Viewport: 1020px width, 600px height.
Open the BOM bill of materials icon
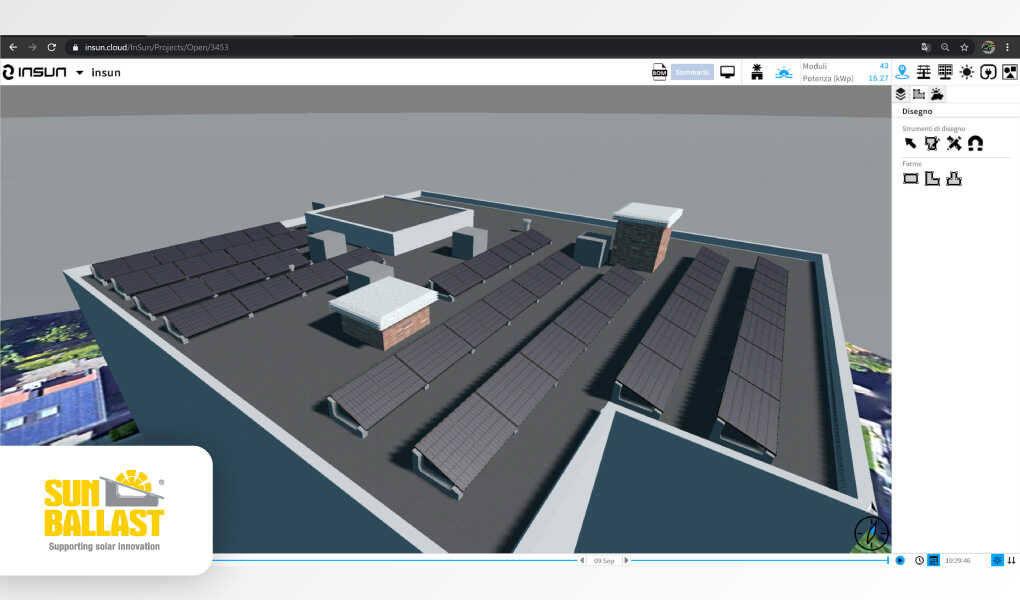point(659,72)
